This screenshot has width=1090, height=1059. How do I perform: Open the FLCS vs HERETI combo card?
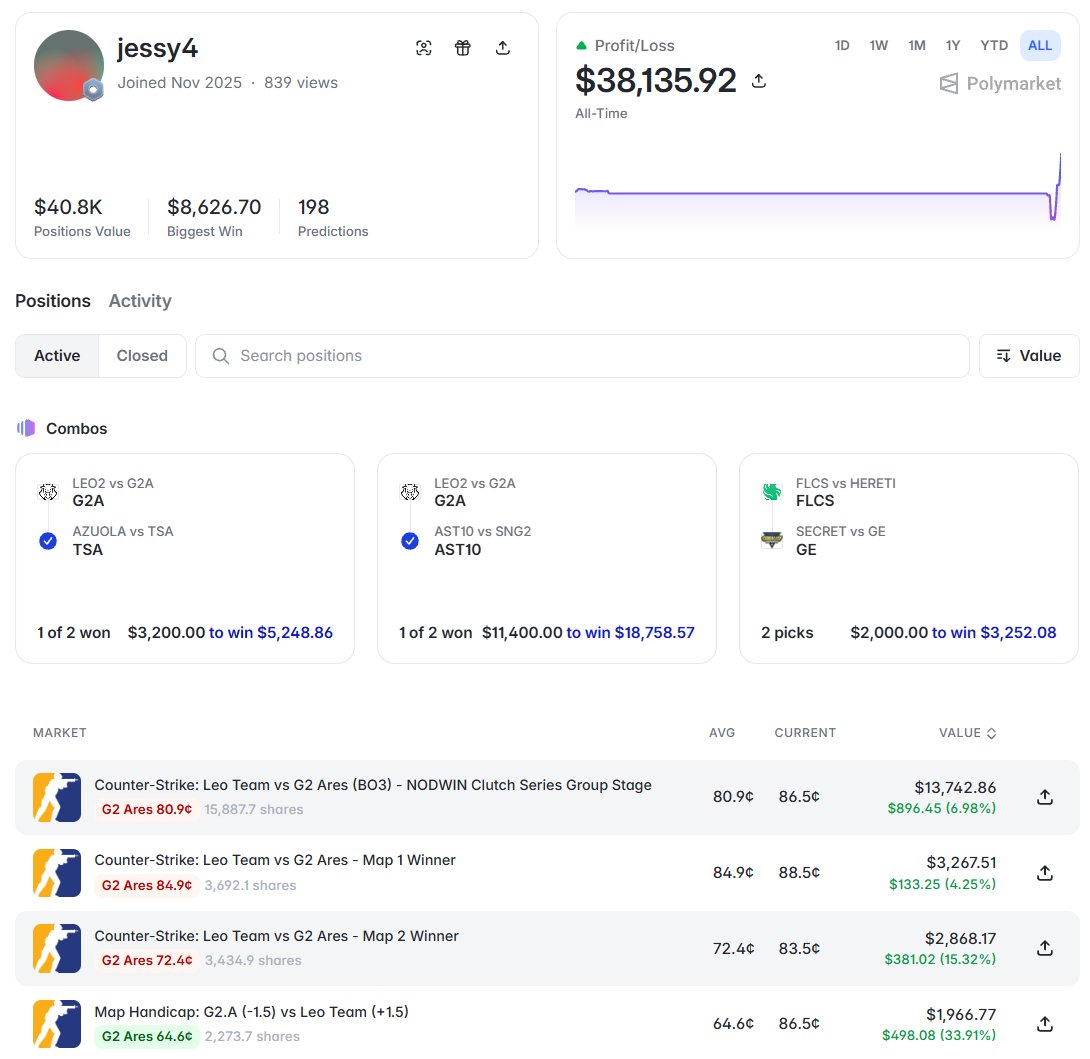[x=909, y=558]
